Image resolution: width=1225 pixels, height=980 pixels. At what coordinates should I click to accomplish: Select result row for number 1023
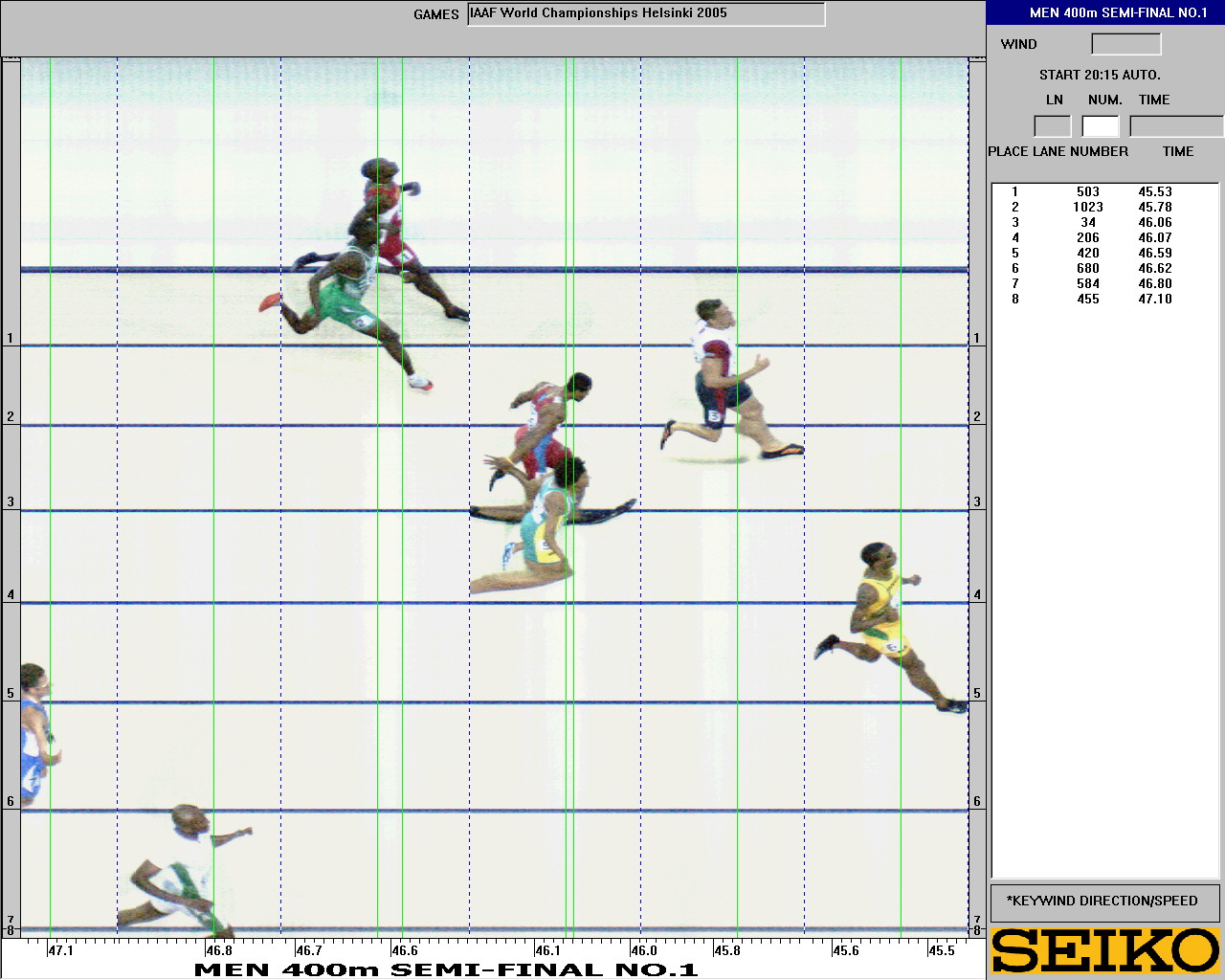click(1091, 207)
